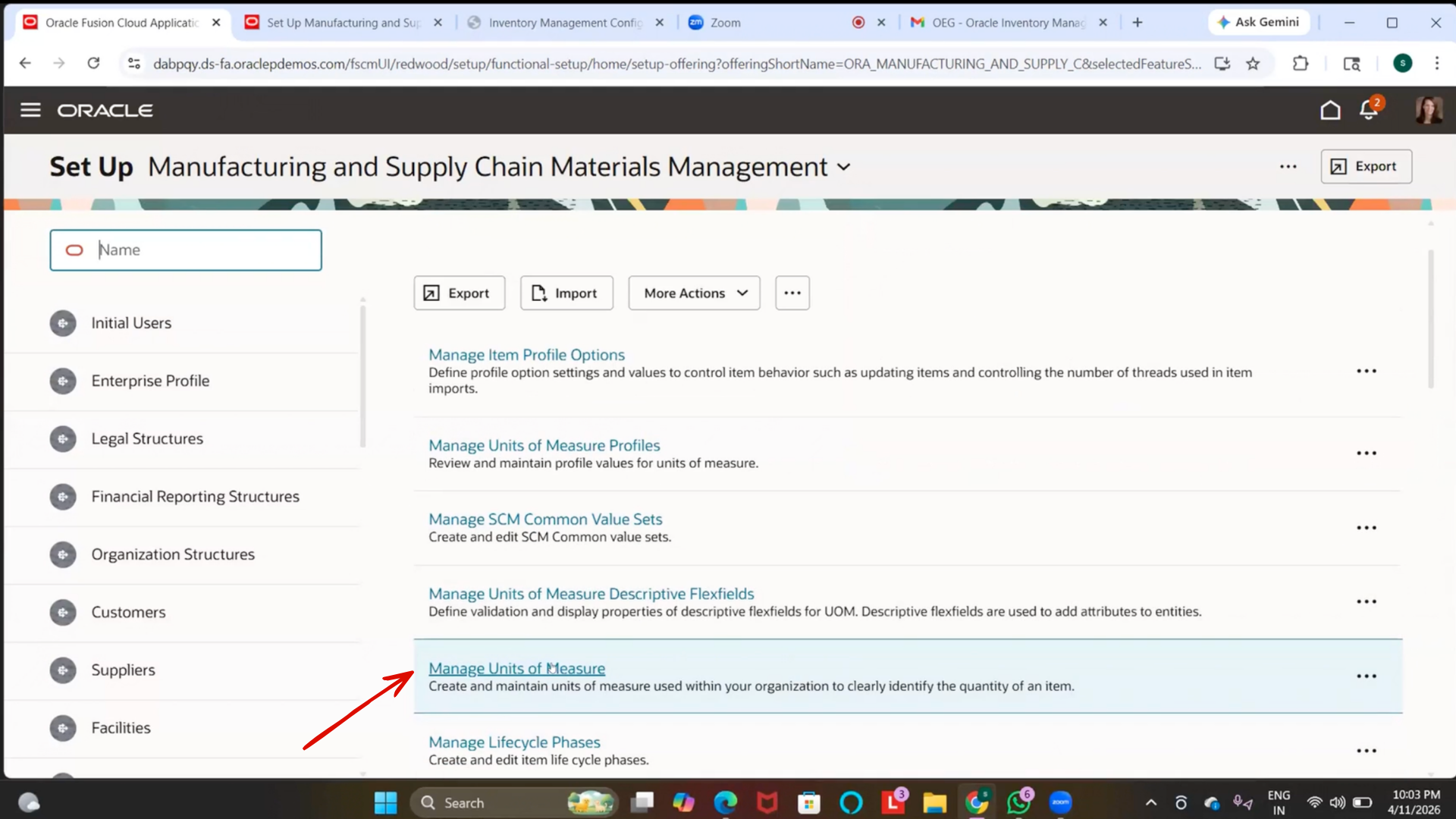
Task: Expand the Manufacturing and Supply Chain offering dropdown
Action: click(844, 168)
